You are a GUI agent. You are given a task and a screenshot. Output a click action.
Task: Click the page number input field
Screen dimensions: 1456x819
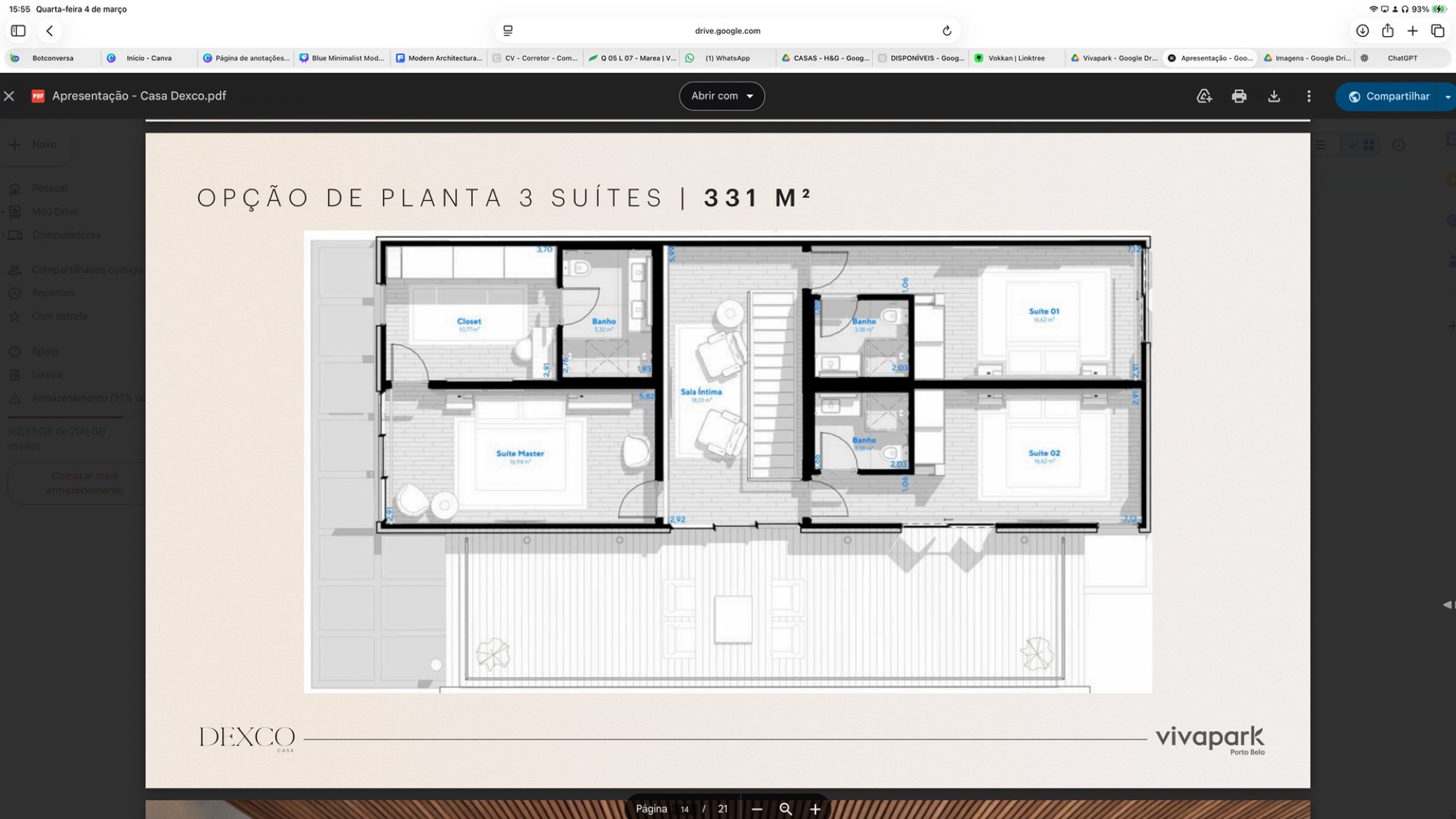click(x=684, y=809)
